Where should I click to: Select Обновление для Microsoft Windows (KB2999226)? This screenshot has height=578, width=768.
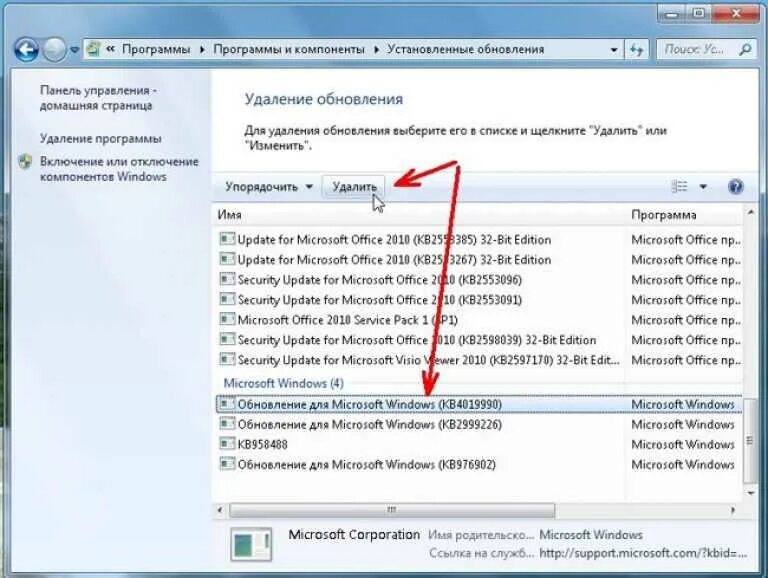[x=479, y=424]
